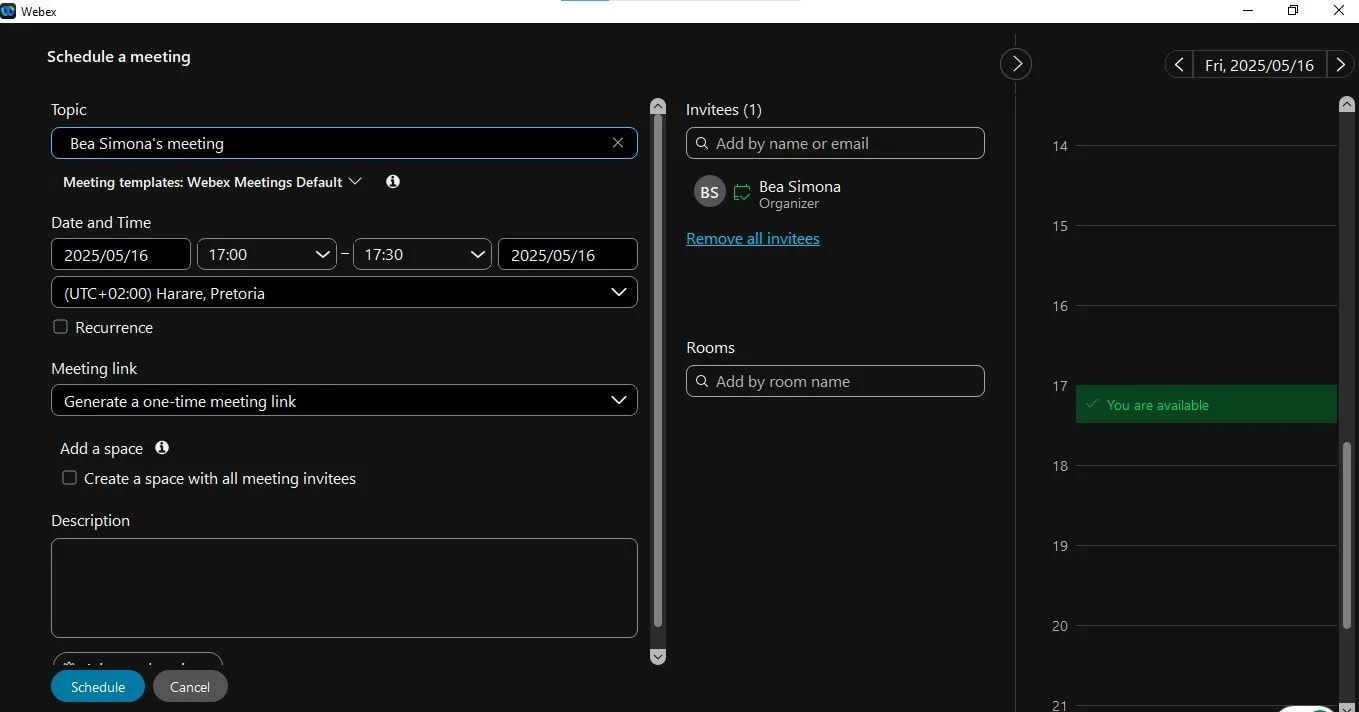Click the Schedule button

tap(97, 686)
